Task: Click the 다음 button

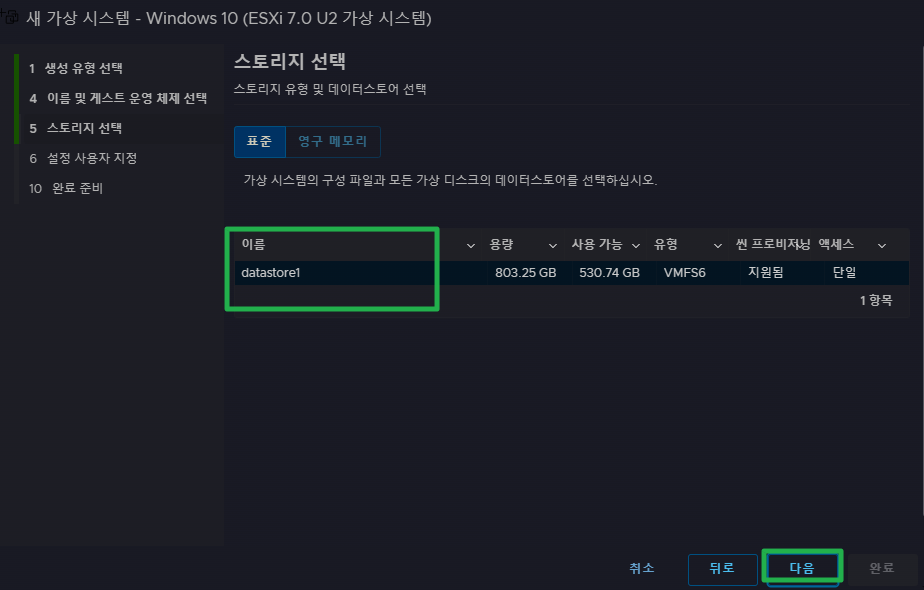Action: pos(802,568)
